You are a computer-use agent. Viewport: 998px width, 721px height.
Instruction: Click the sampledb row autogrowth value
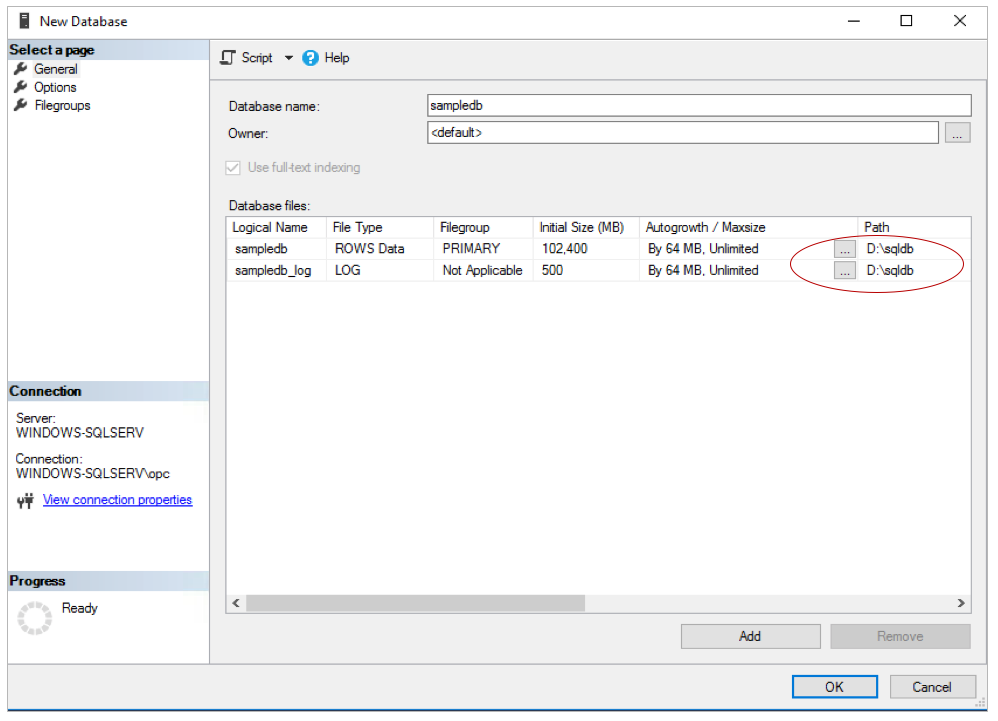point(703,249)
